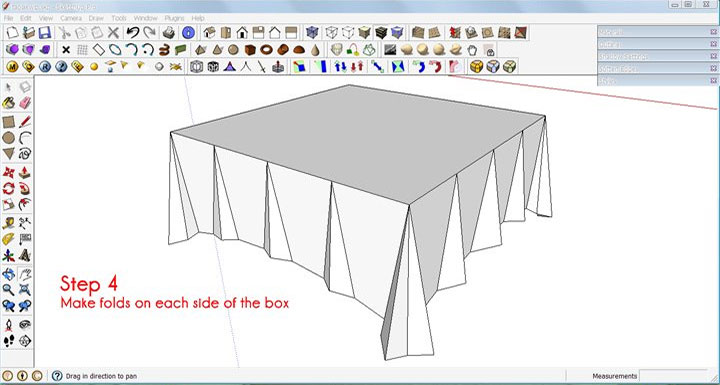Click the black X icon in second toolbar row

[66, 50]
